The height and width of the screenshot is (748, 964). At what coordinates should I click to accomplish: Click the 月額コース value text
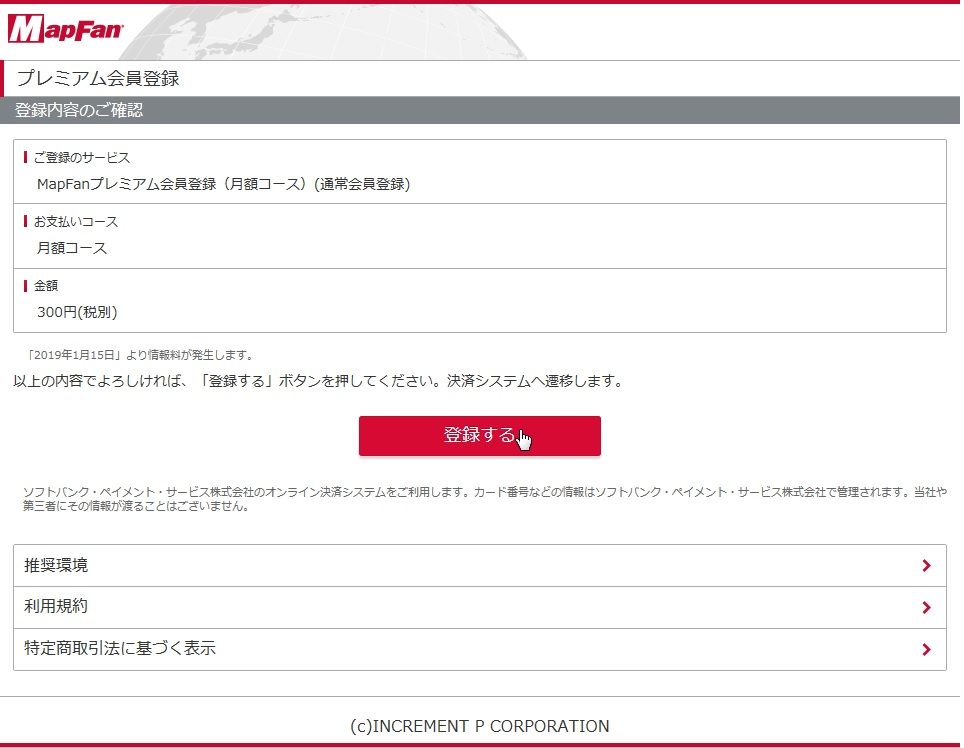[72, 248]
